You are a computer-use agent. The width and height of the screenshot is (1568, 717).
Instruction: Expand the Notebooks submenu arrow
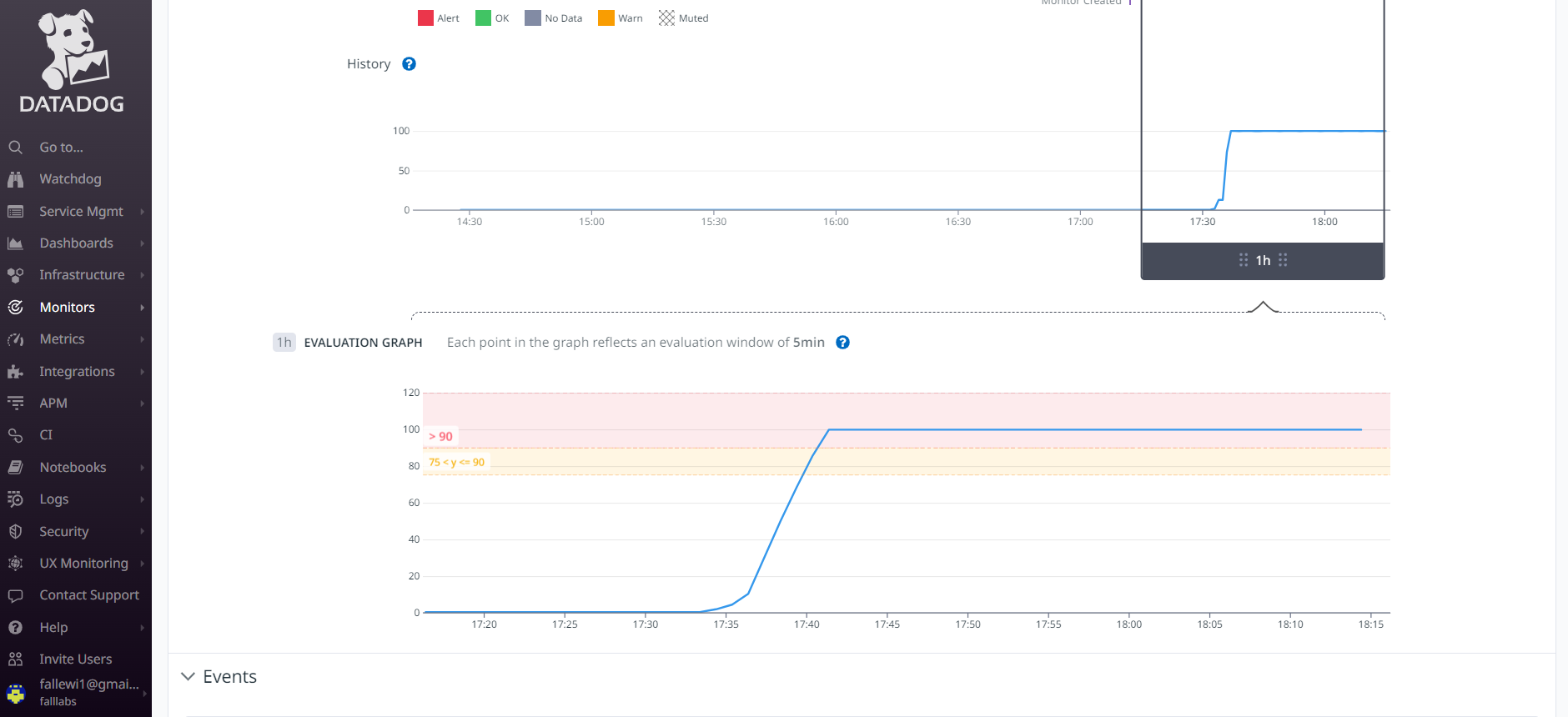[x=143, y=468]
